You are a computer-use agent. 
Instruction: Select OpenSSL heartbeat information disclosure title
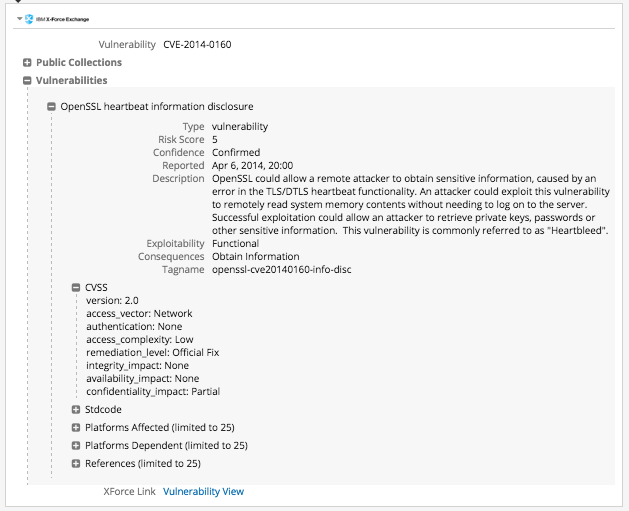[157, 106]
